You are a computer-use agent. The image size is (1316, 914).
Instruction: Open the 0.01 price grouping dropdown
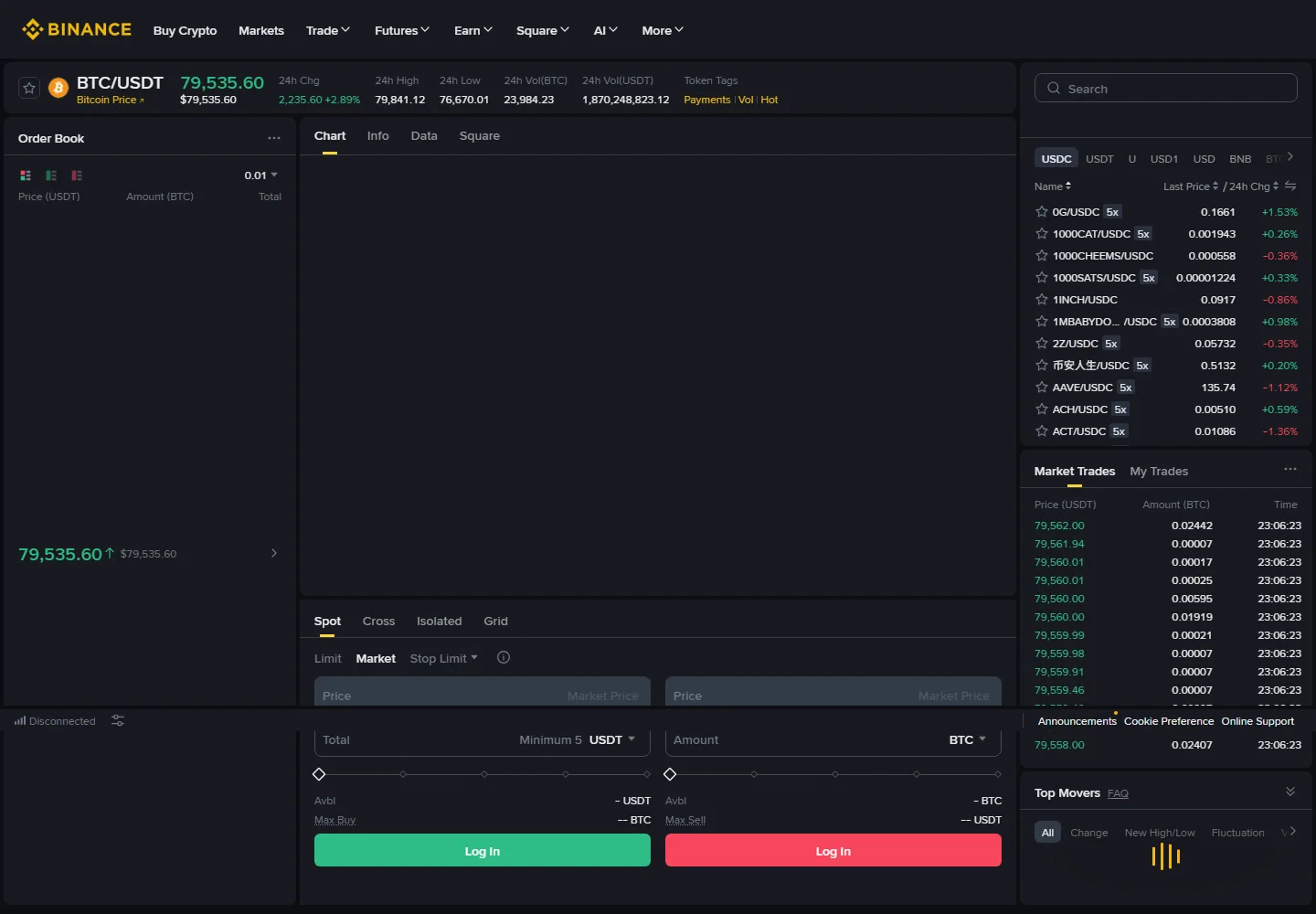[260, 175]
